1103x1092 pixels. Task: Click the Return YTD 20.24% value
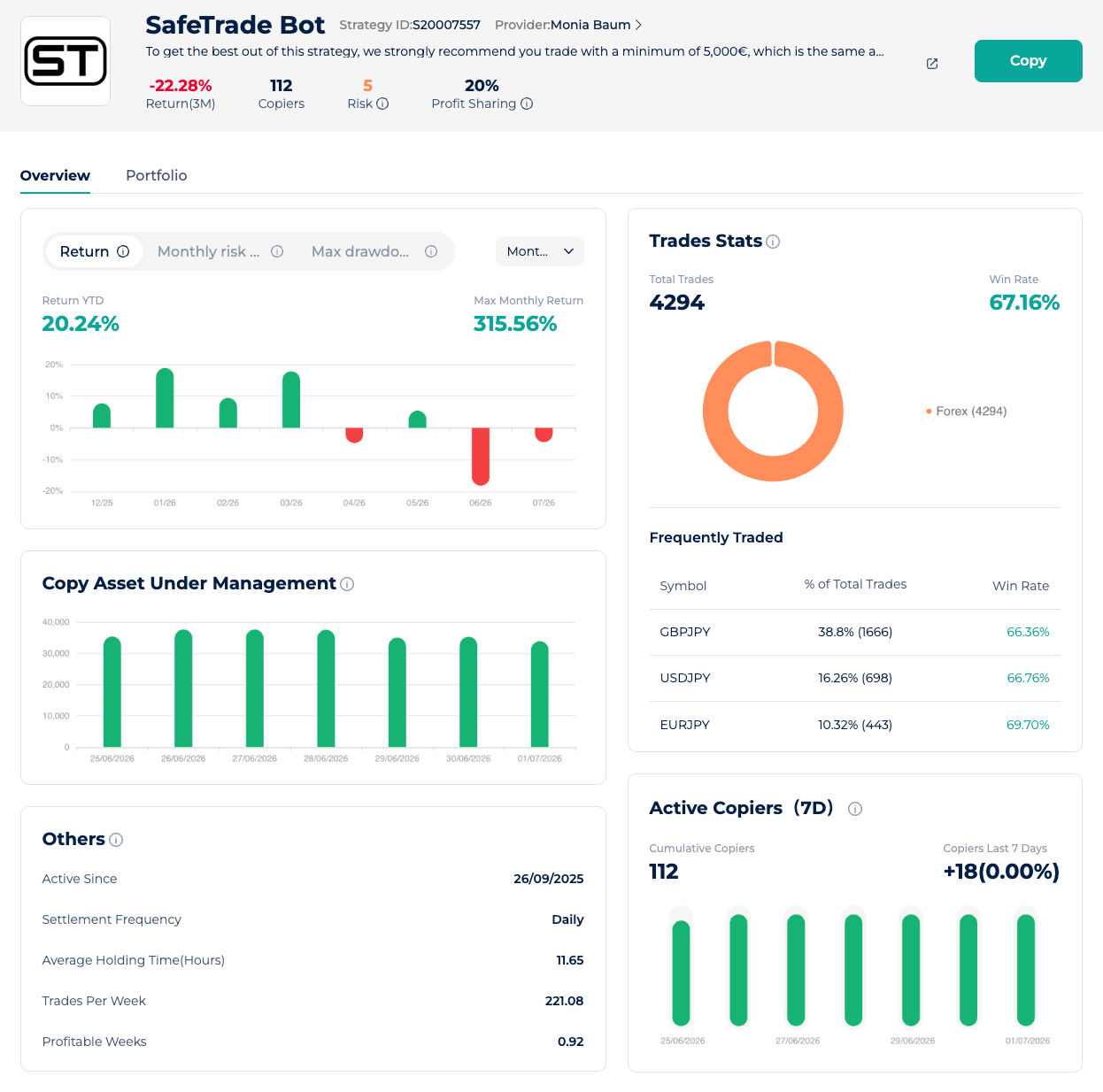click(81, 324)
